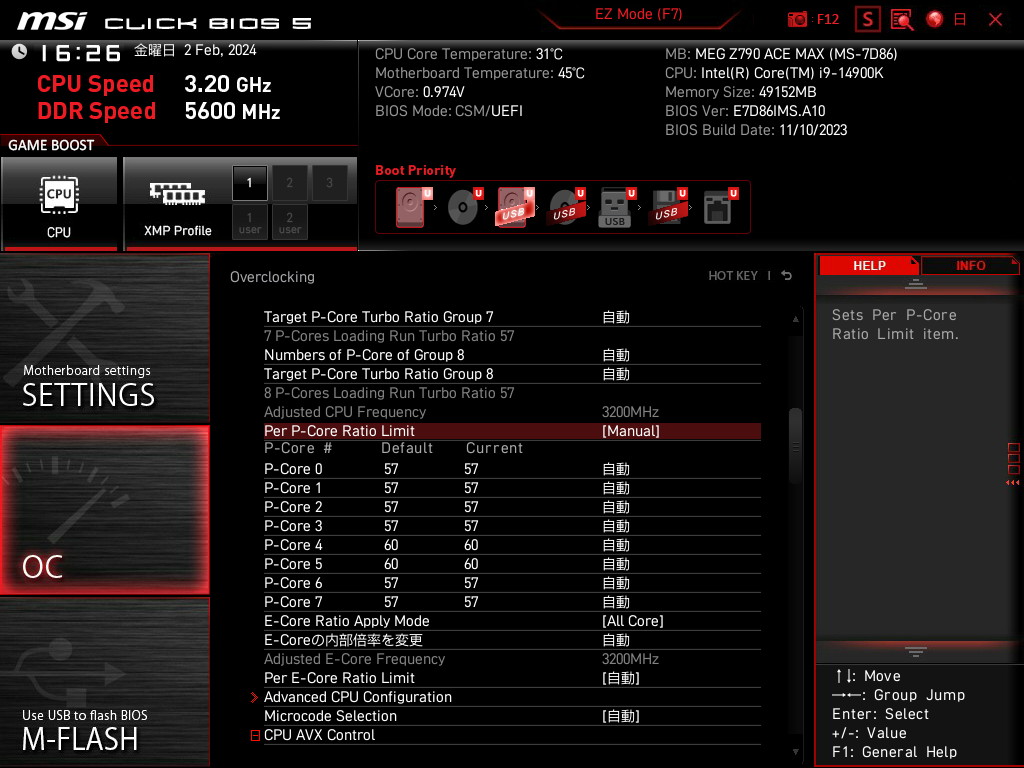The image size is (1024, 768).
Task: Click the GAME BOOST label
Action: point(51,145)
